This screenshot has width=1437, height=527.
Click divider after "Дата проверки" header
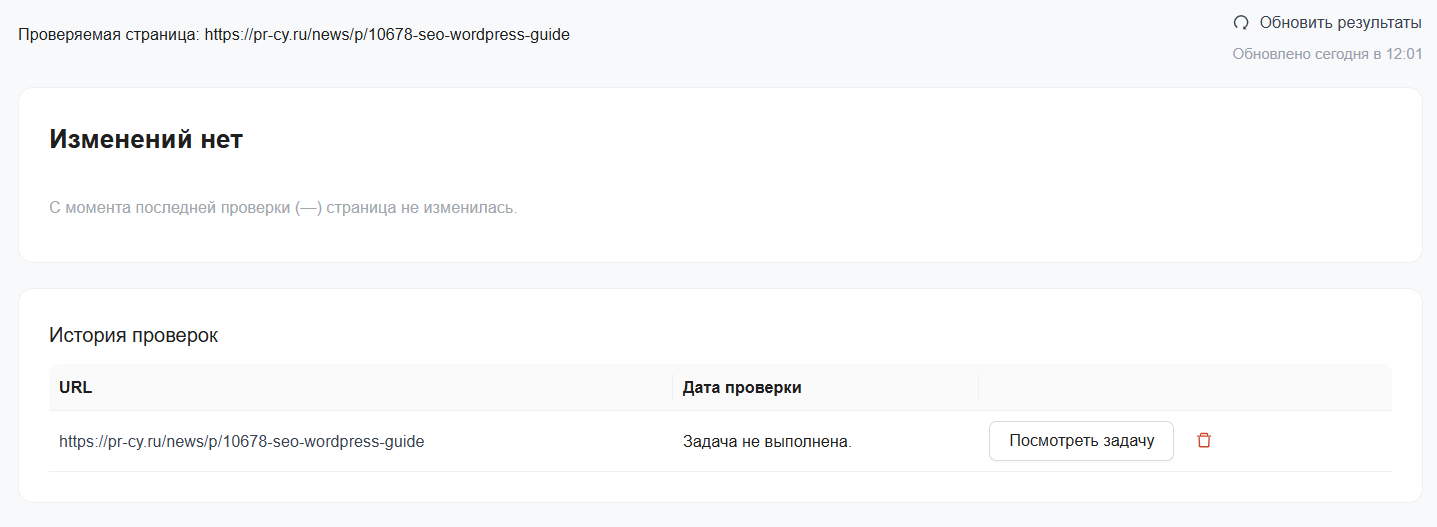tap(978, 387)
